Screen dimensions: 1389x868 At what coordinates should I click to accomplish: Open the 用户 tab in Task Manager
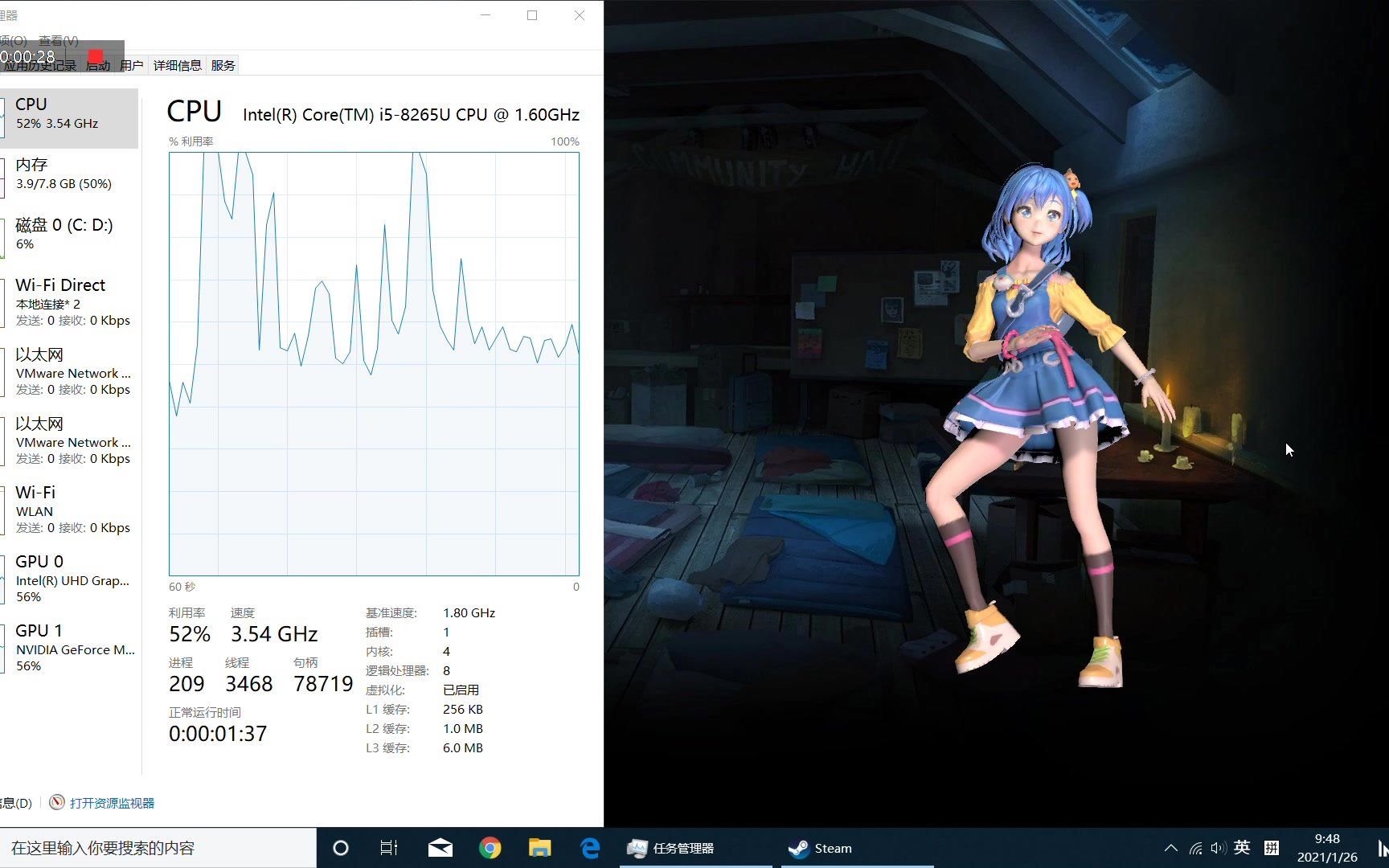pyautogui.click(x=131, y=65)
